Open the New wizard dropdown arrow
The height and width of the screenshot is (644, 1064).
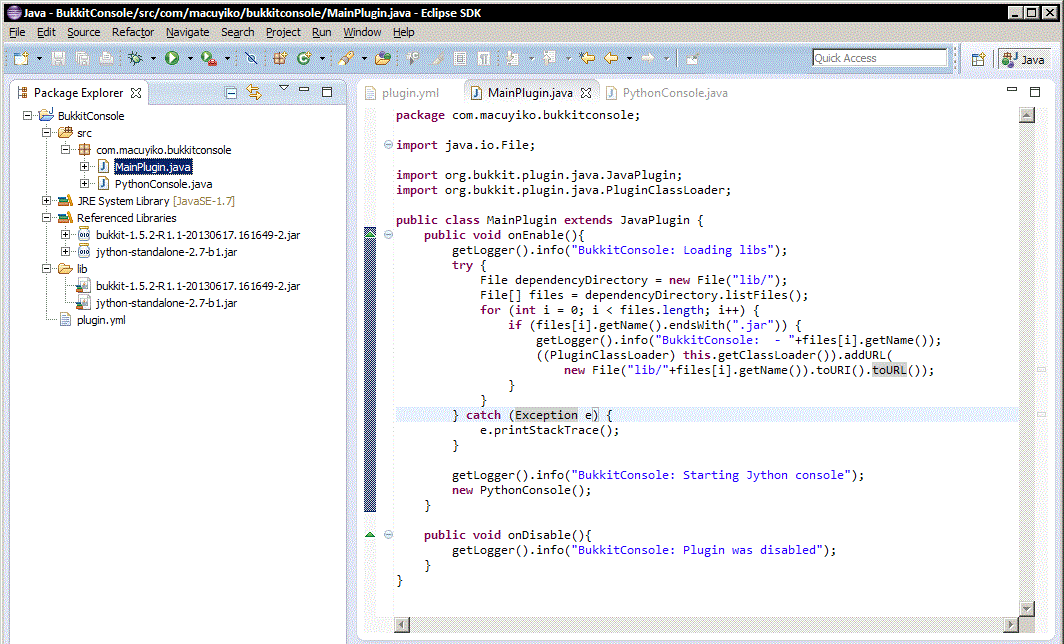(39, 59)
